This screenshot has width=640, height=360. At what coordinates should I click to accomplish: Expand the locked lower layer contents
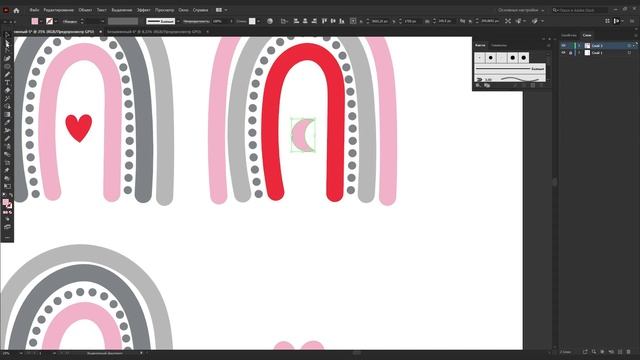click(579, 53)
